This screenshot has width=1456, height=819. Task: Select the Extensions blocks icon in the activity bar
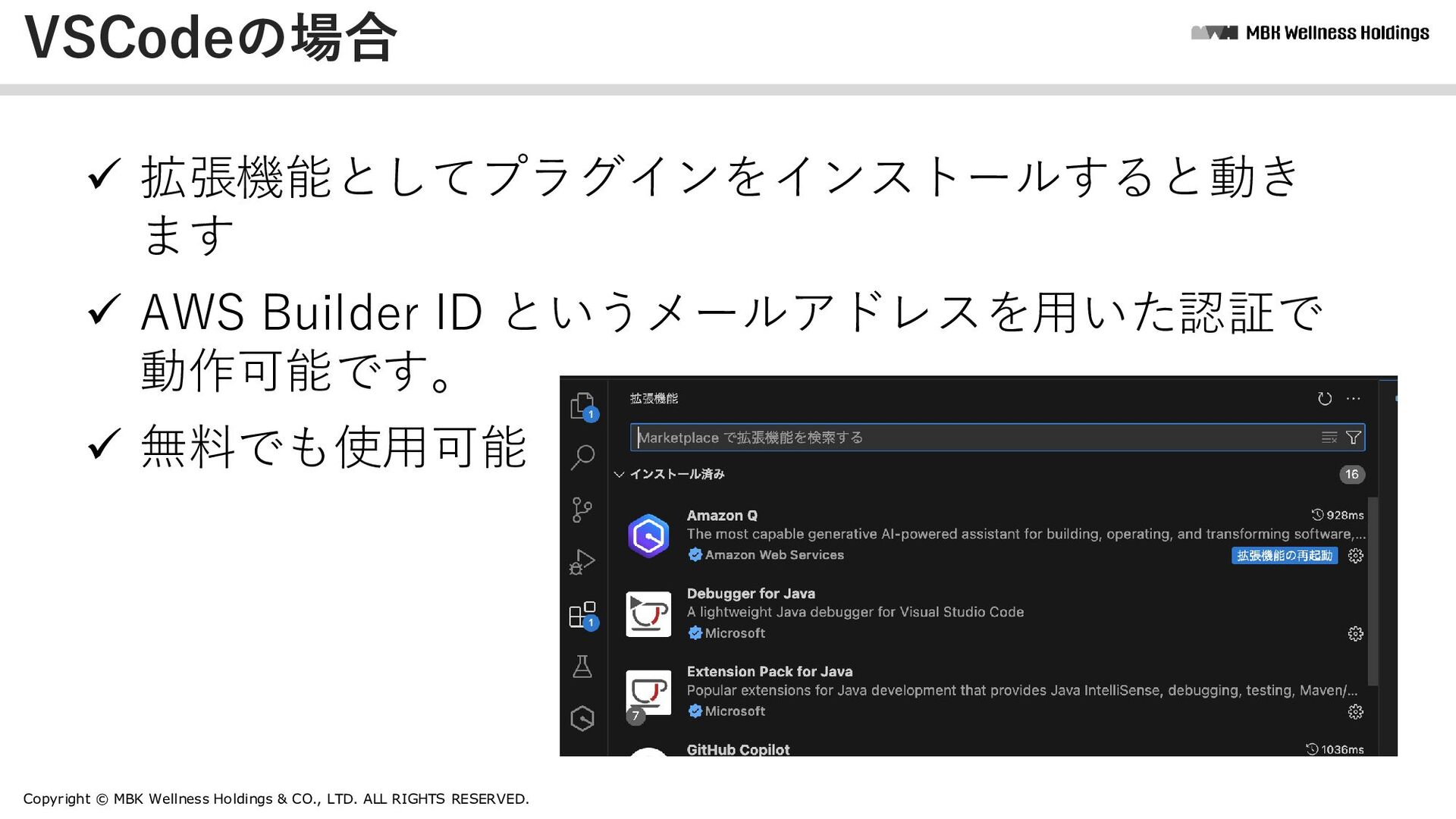(582, 614)
